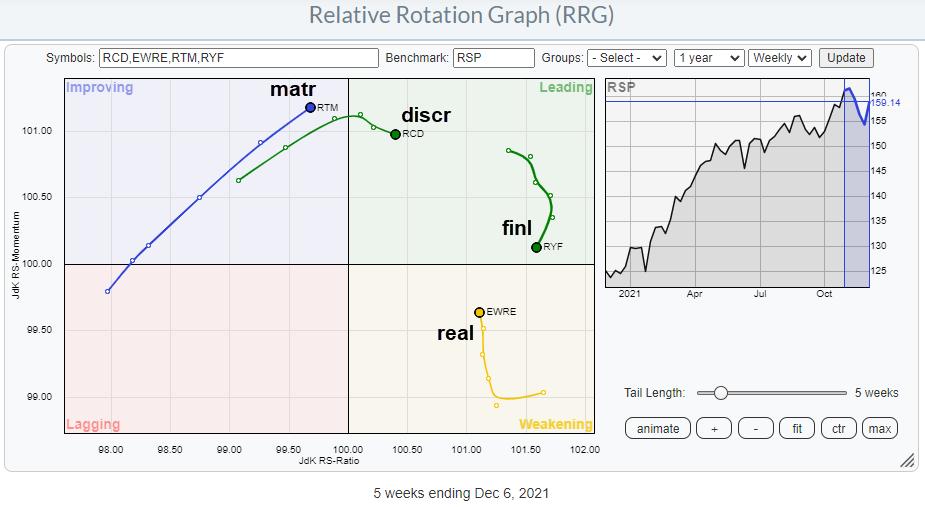Open the Groups select dropdown
Screen dimensions: 925x507
pos(627,58)
